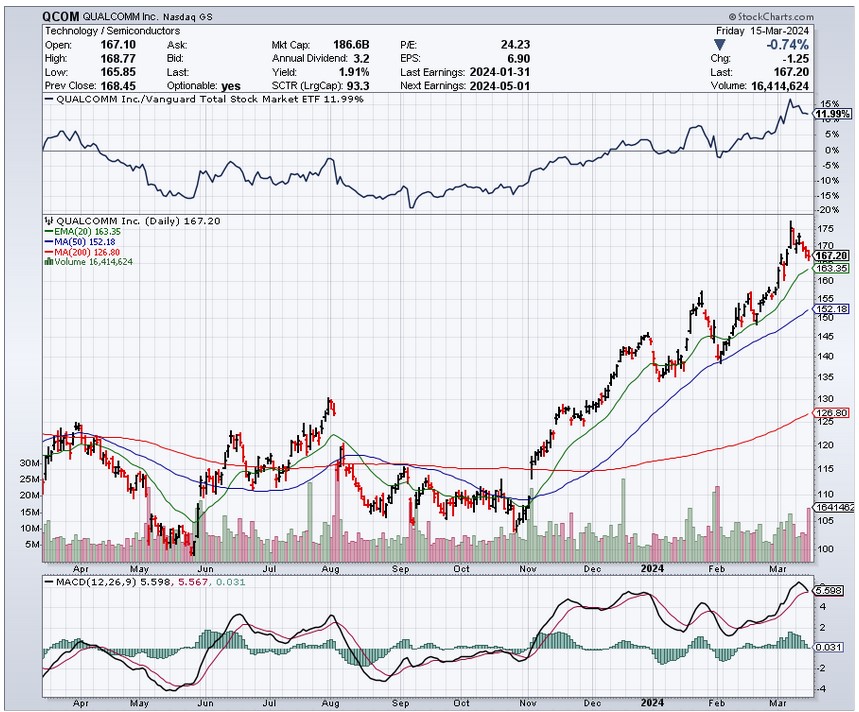Click the volume flag on right axis
The height and width of the screenshot is (712, 859).
coord(833,508)
